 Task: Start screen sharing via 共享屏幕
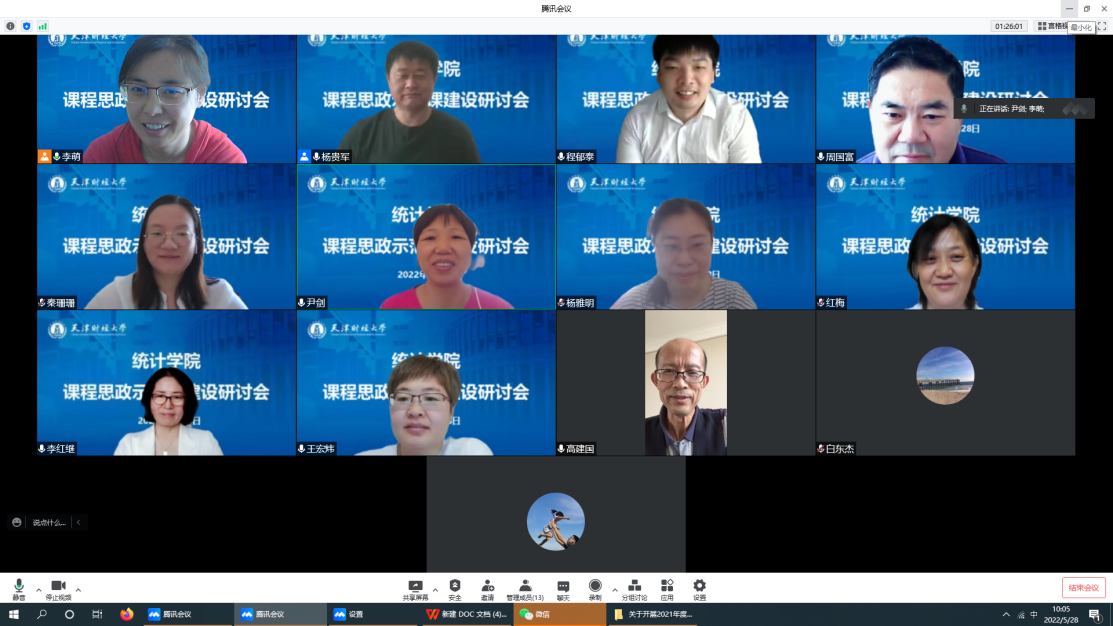coord(415,589)
